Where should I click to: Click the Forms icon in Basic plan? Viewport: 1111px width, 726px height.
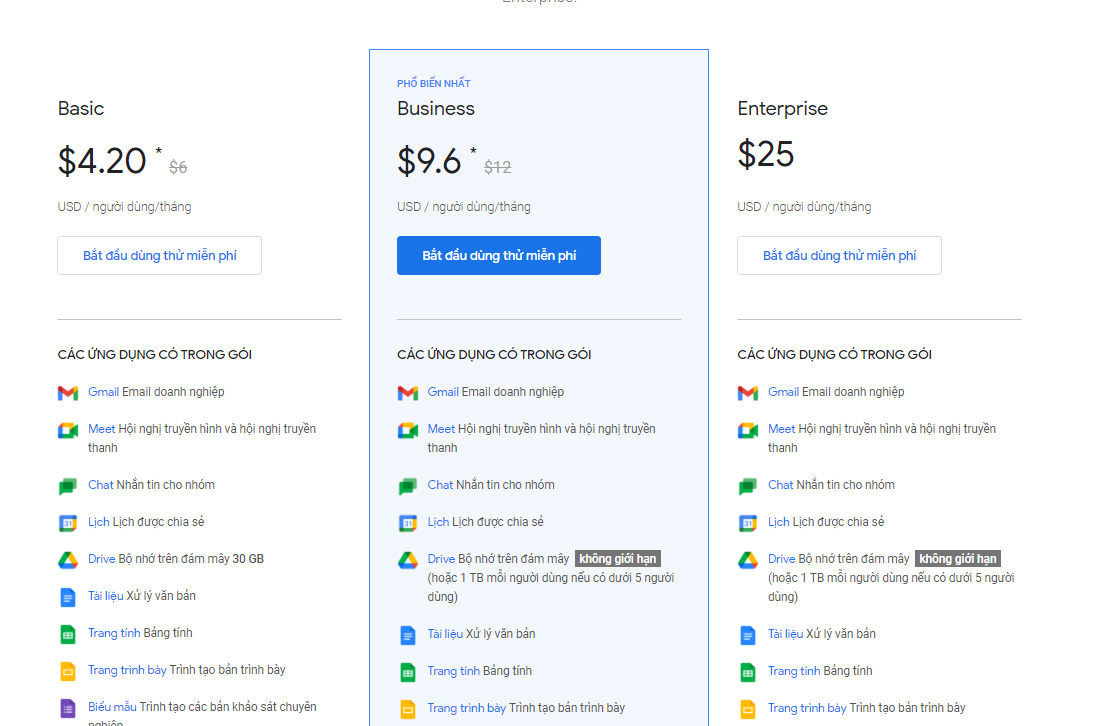click(x=68, y=708)
